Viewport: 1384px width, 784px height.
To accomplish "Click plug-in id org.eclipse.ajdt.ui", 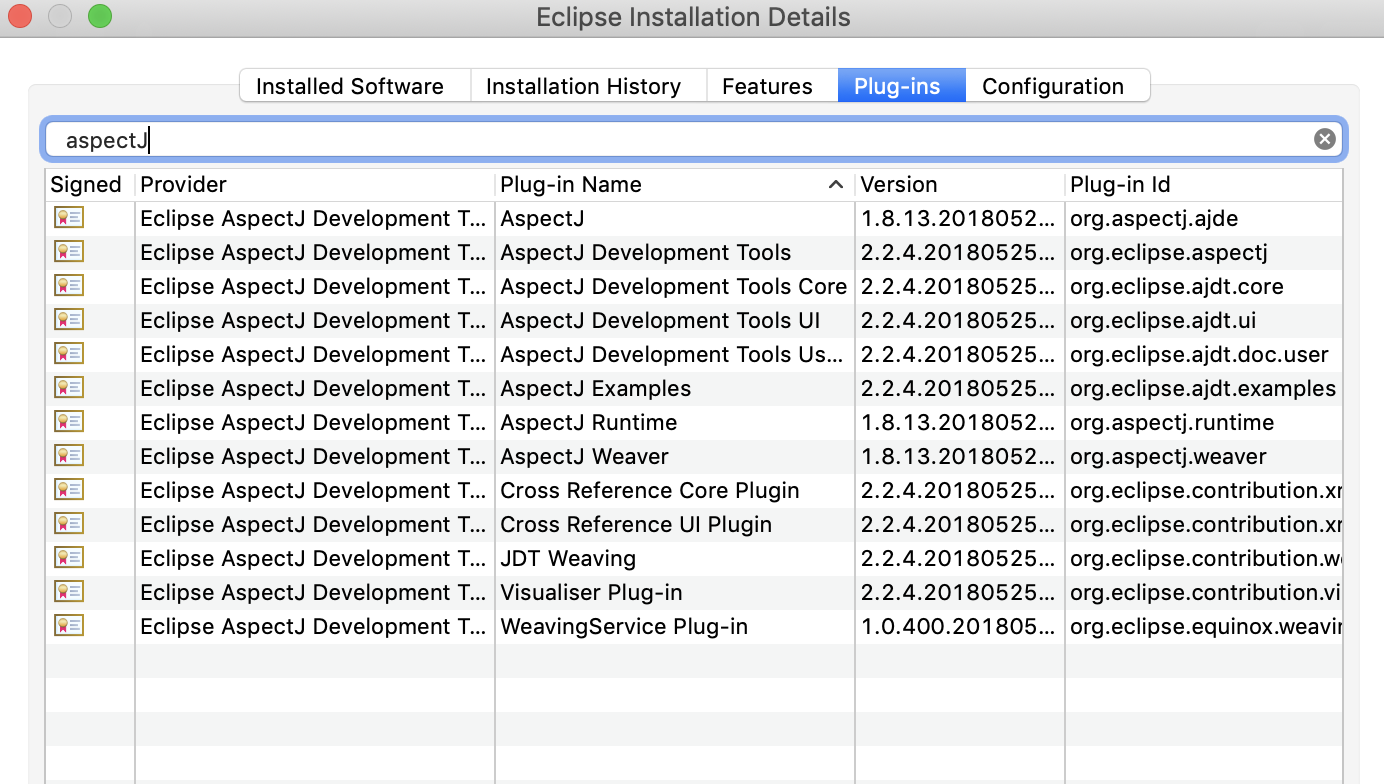I will [x=1163, y=321].
